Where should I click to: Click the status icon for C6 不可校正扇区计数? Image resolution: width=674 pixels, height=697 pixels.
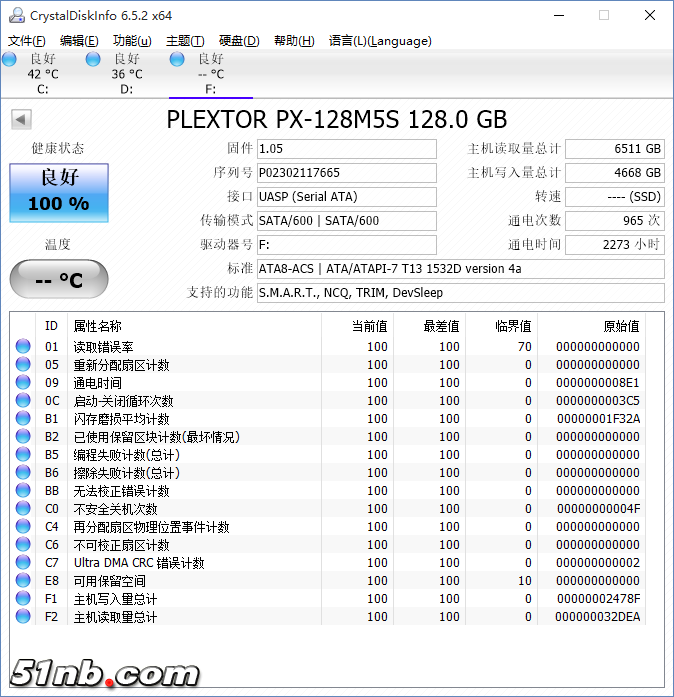(x=23, y=544)
